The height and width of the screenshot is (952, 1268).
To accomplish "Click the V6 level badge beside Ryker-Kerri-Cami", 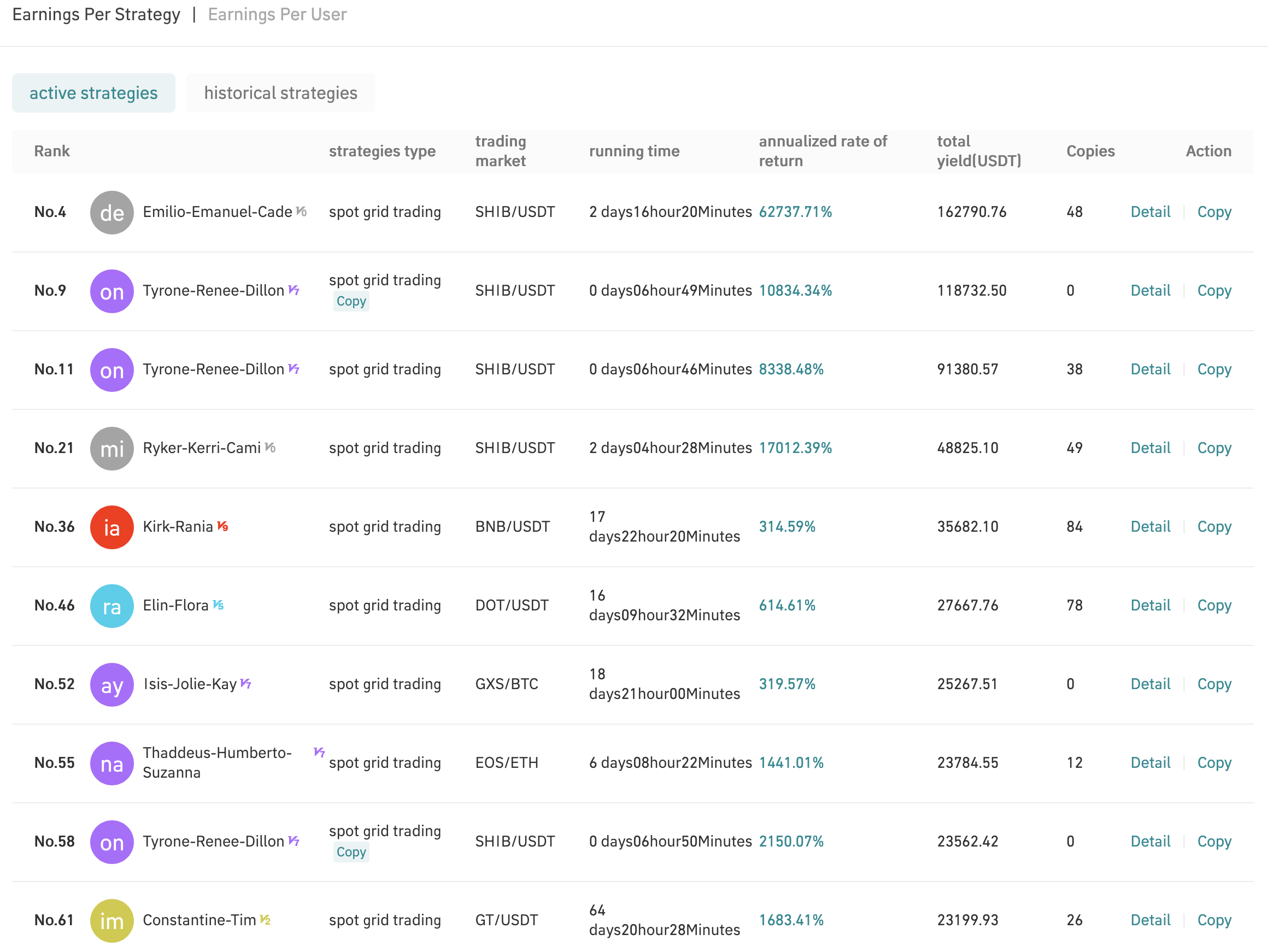I will tap(270, 447).
